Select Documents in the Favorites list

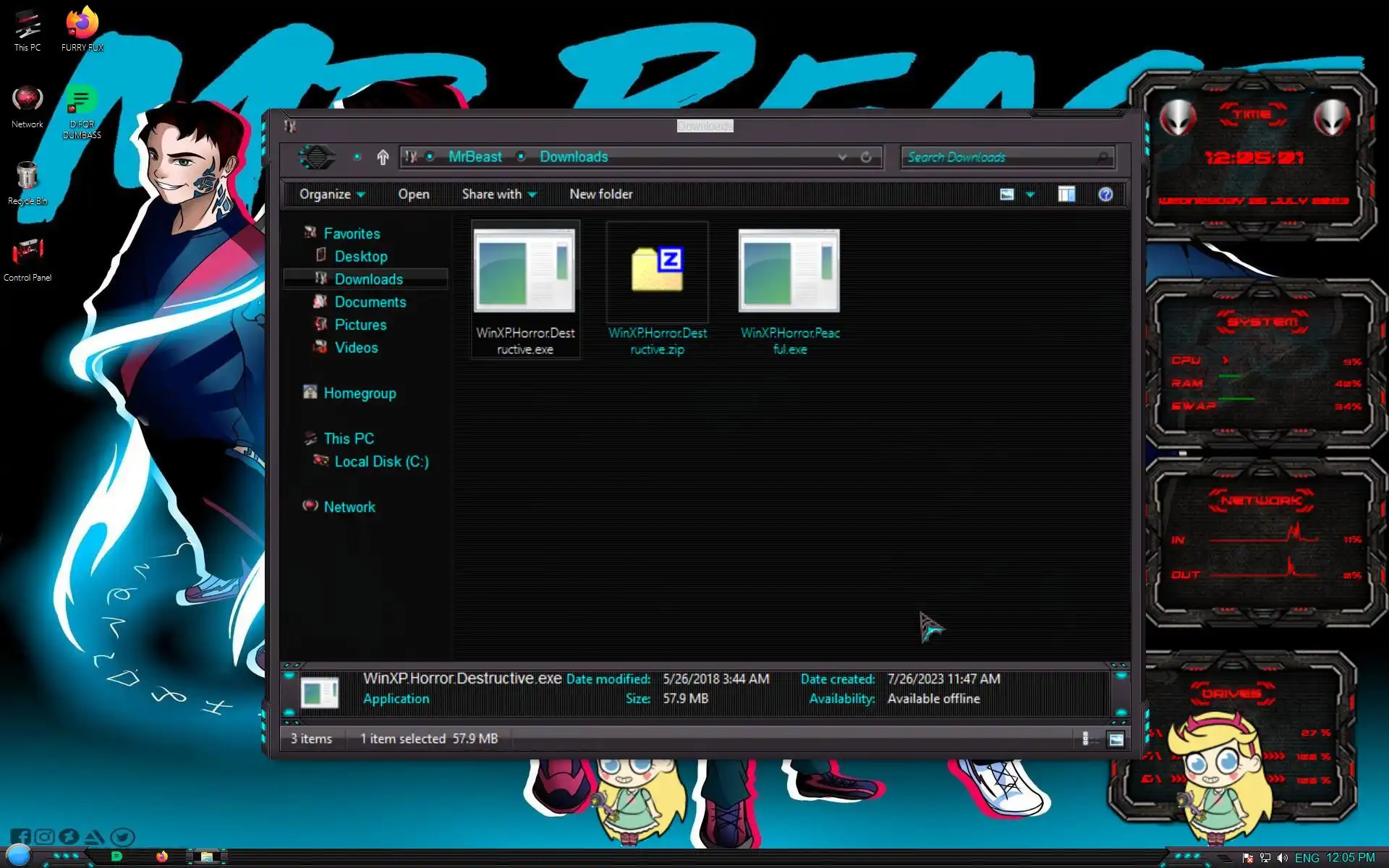tap(370, 302)
